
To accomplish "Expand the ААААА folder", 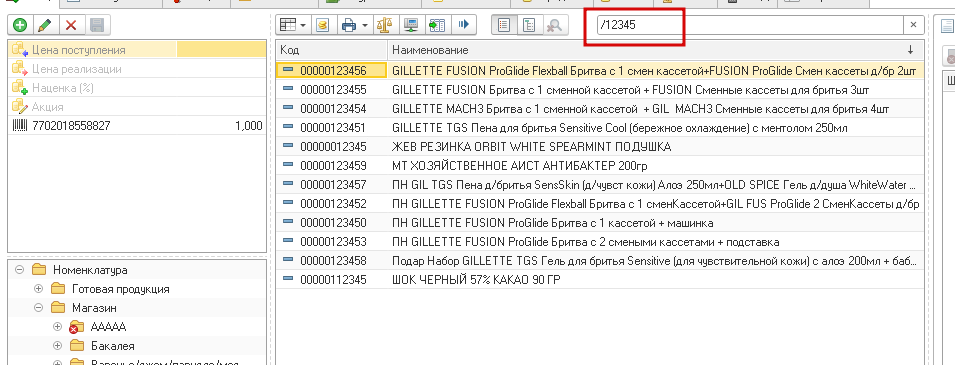I will [58, 327].
